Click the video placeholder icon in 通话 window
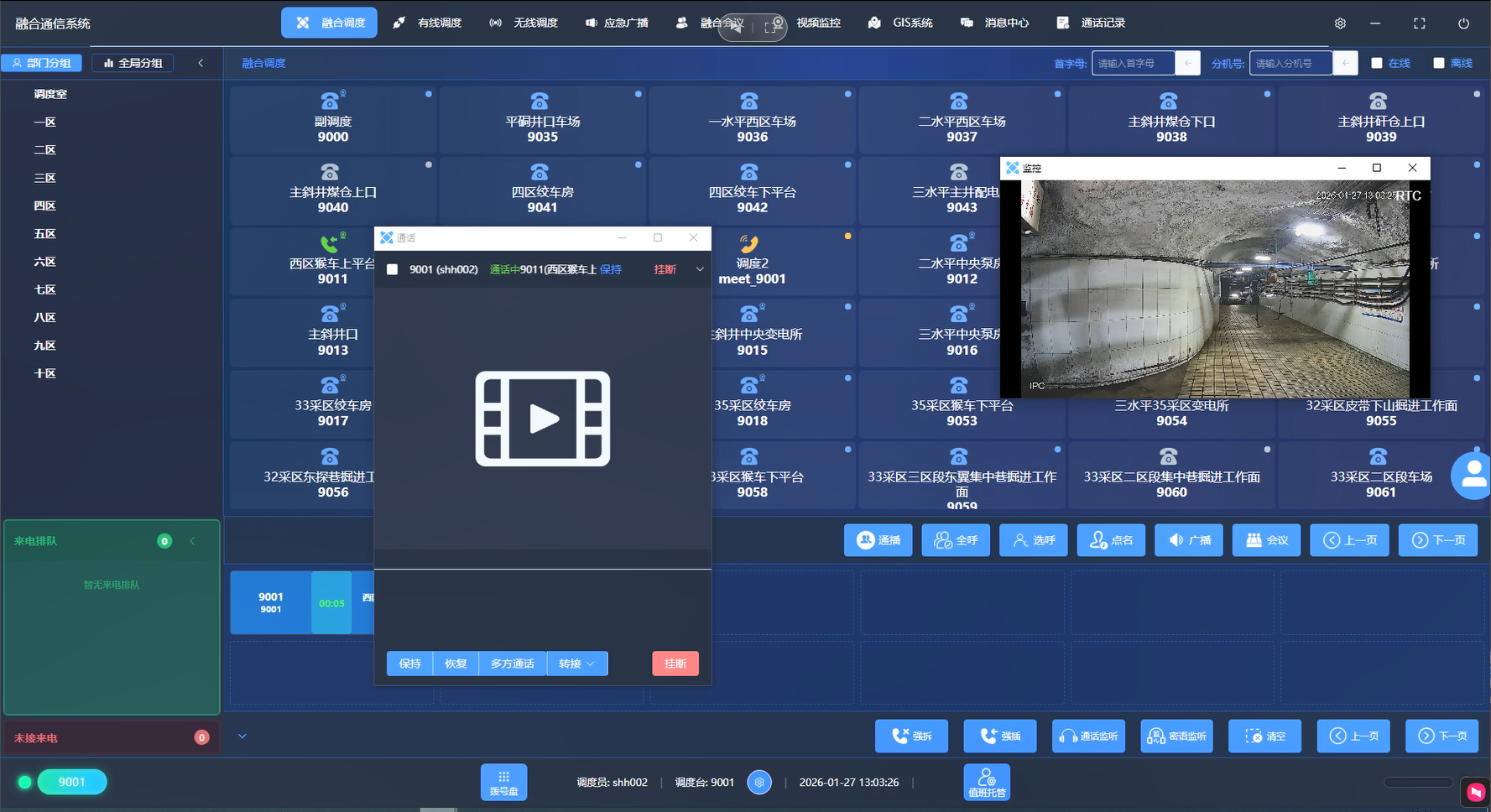1491x812 pixels. click(x=543, y=419)
